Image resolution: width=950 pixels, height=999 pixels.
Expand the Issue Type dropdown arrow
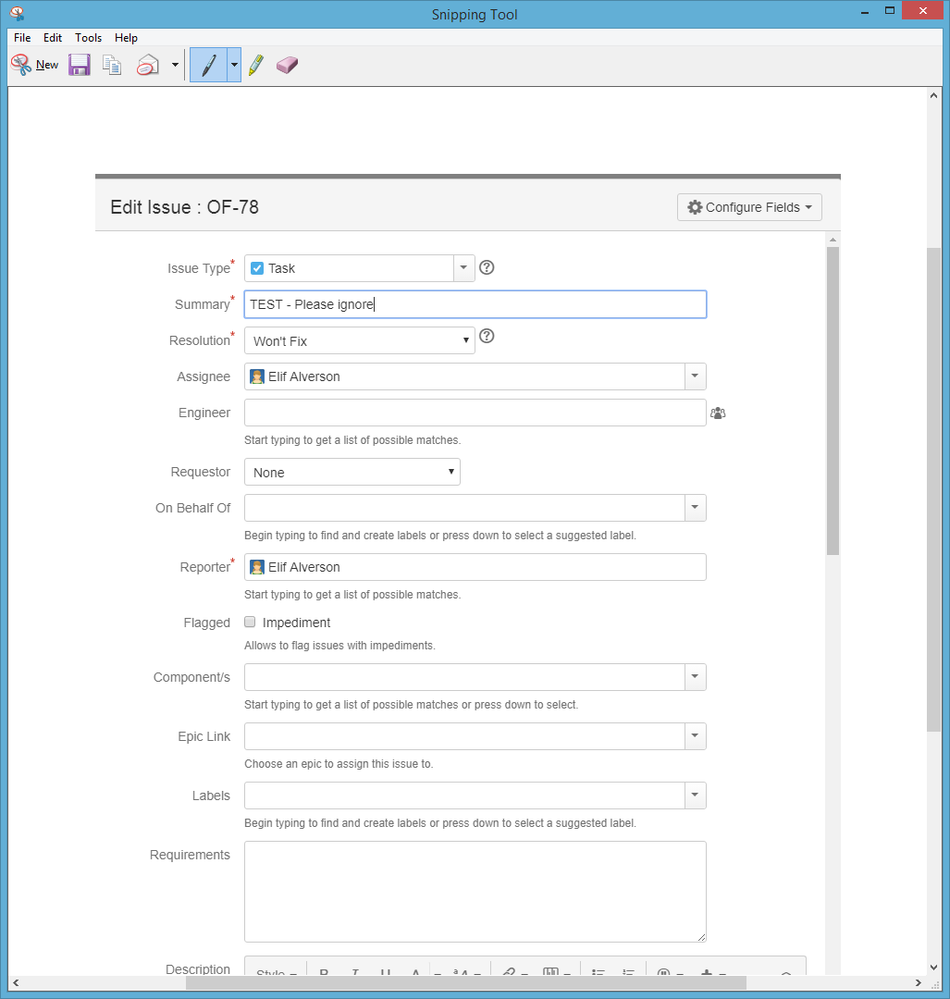(464, 268)
